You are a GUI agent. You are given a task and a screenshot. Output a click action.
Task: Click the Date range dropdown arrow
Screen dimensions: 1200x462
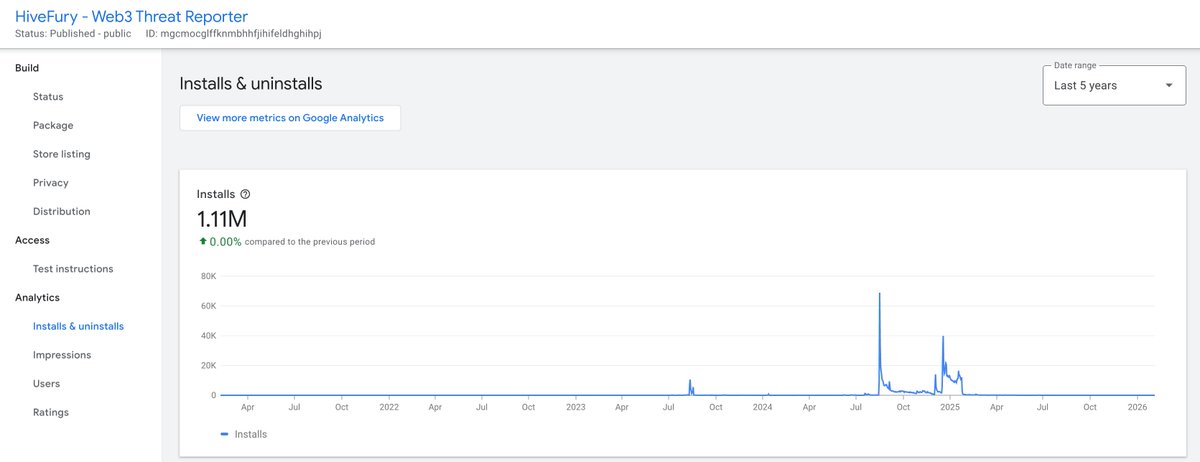pos(1168,86)
